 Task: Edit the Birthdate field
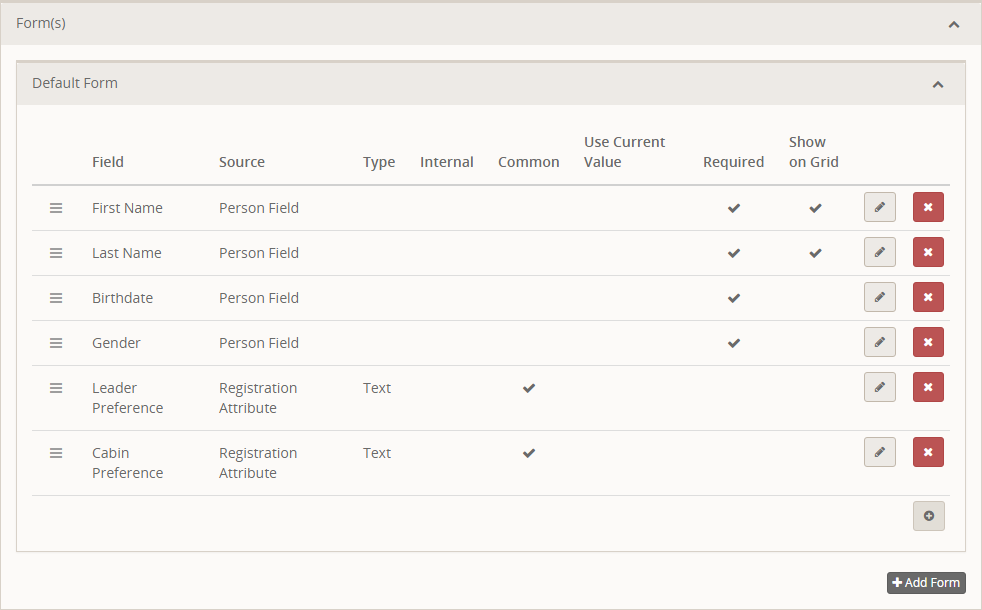(879, 297)
